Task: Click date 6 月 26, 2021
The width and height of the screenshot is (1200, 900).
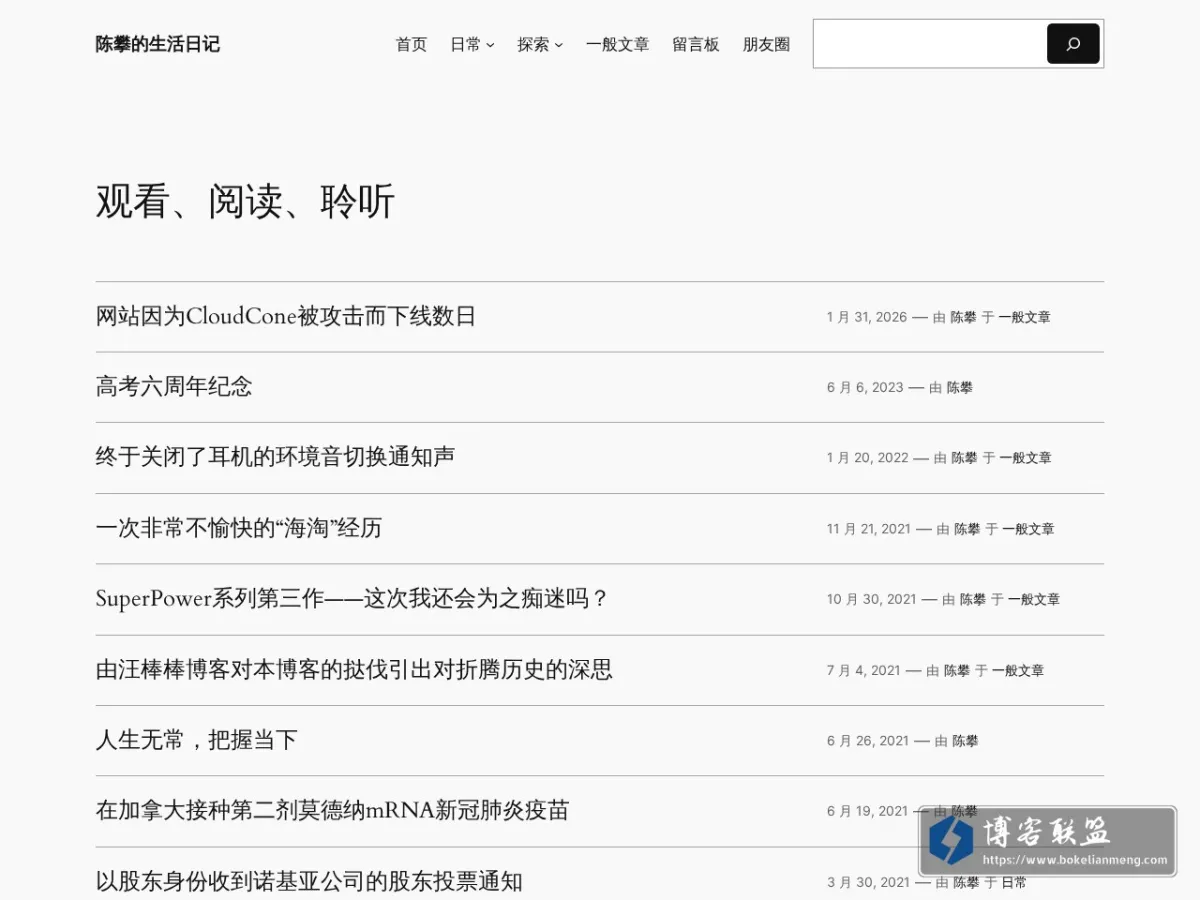Action: click(868, 741)
